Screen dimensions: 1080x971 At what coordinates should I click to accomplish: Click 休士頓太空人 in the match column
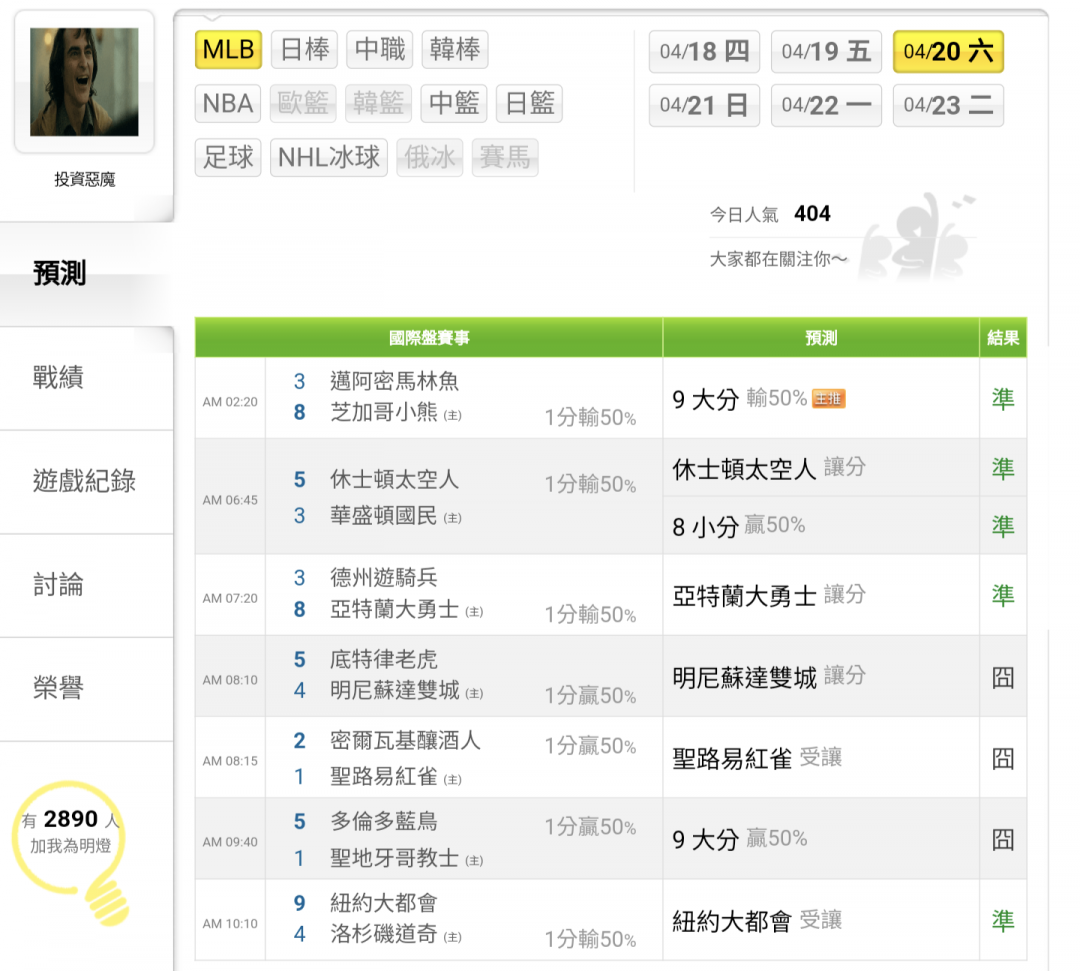pyautogui.click(x=394, y=479)
